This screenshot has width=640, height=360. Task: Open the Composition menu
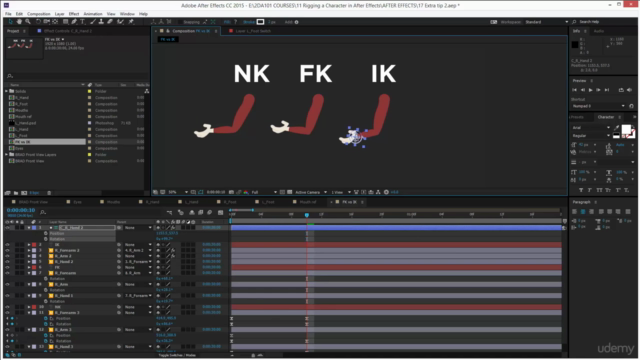(x=38, y=14)
